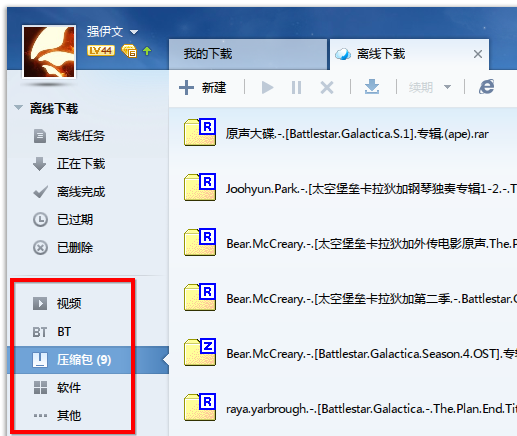The width and height of the screenshot is (517, 436).
Task: Click the user avatar thumbnail
Action: click(x=49, y=52)
